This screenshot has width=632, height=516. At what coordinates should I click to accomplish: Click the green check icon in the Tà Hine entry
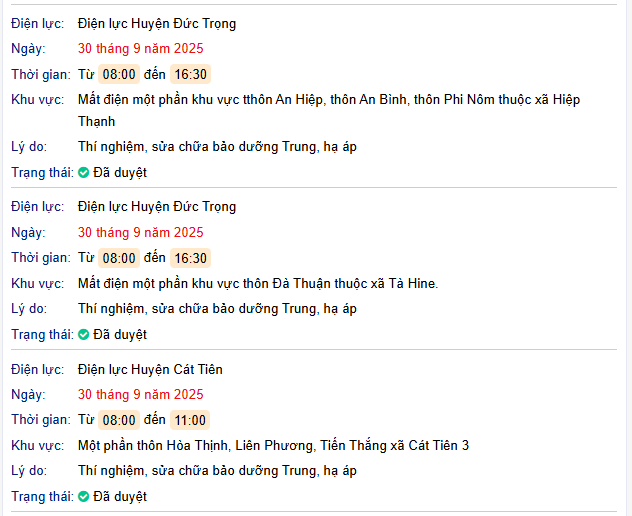click(84, 335)
